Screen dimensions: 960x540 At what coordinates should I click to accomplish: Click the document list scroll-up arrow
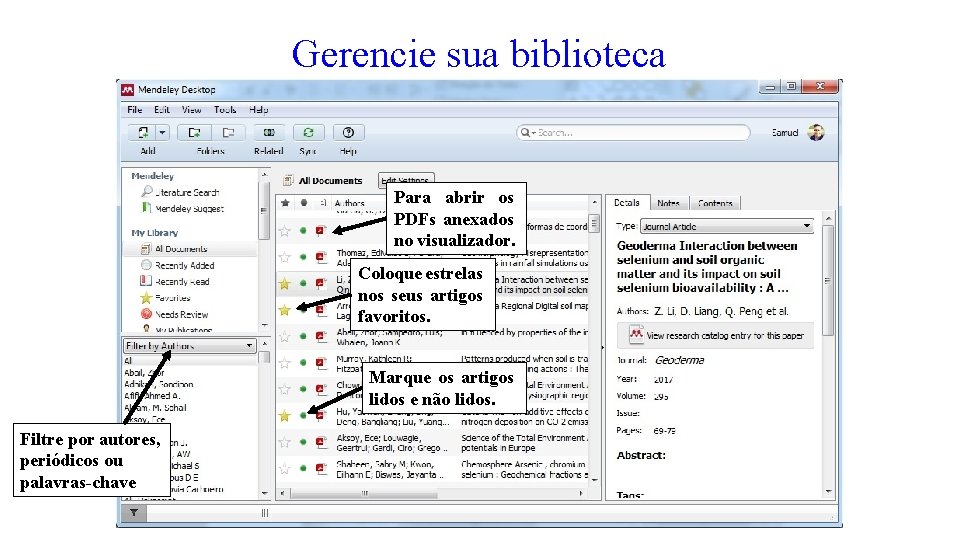pyautogui.click(x=594, y=202)
